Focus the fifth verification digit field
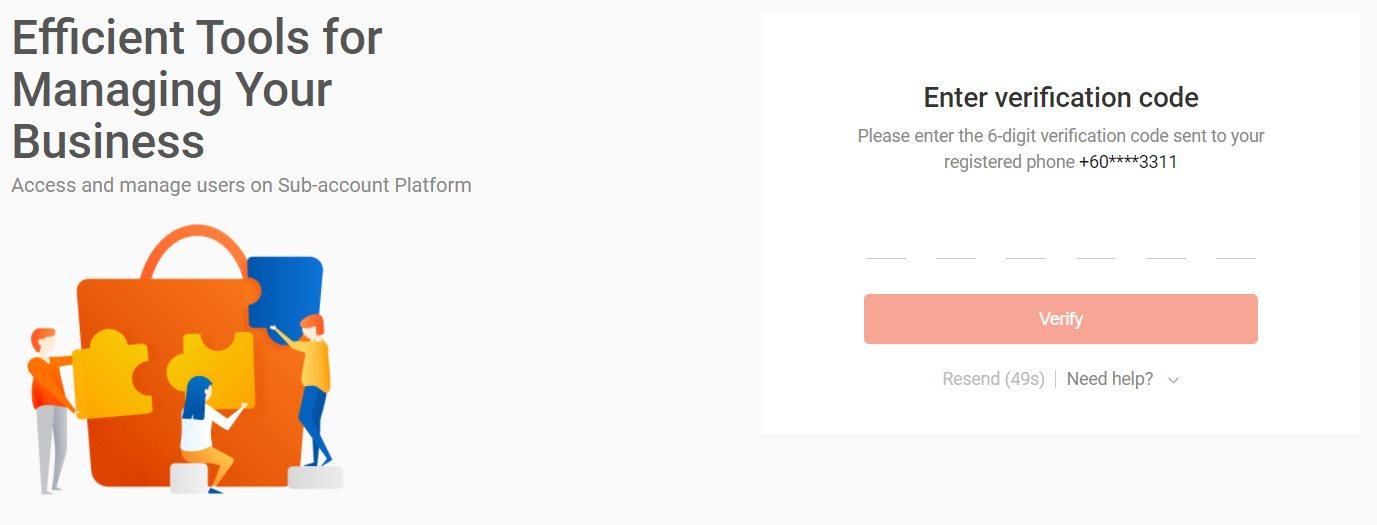The height and width of the screenshot is (525, 1377). 1166,243
